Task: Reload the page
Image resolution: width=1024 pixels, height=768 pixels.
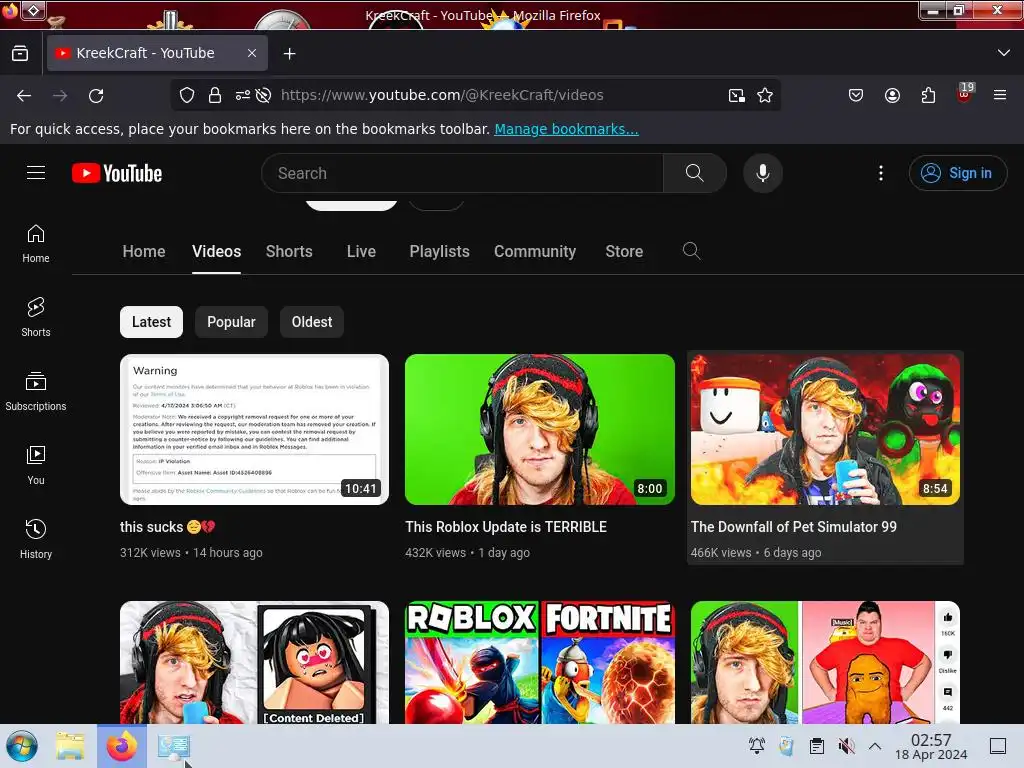Action: pos(96,95)
